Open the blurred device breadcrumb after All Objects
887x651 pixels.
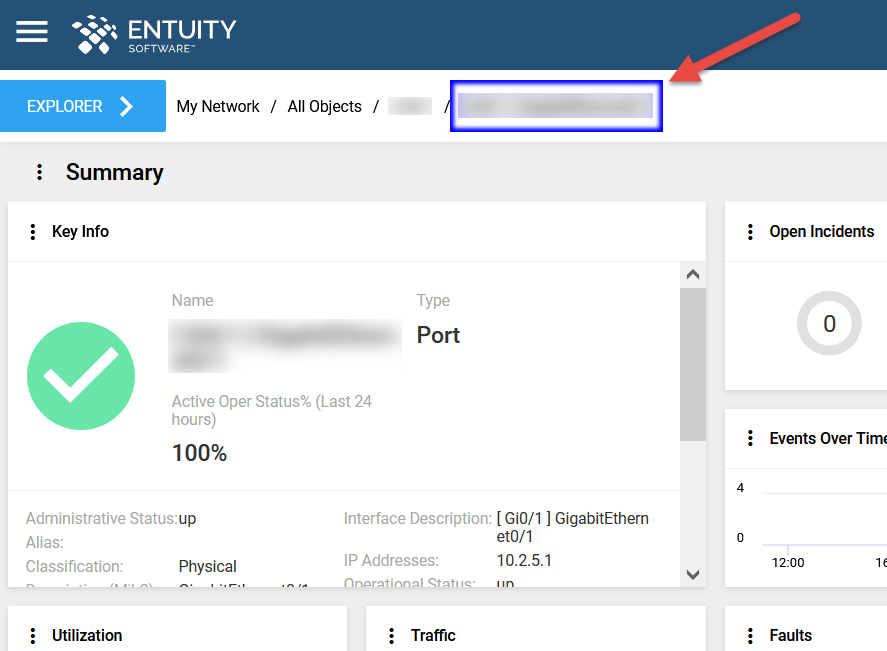(410, 106)
